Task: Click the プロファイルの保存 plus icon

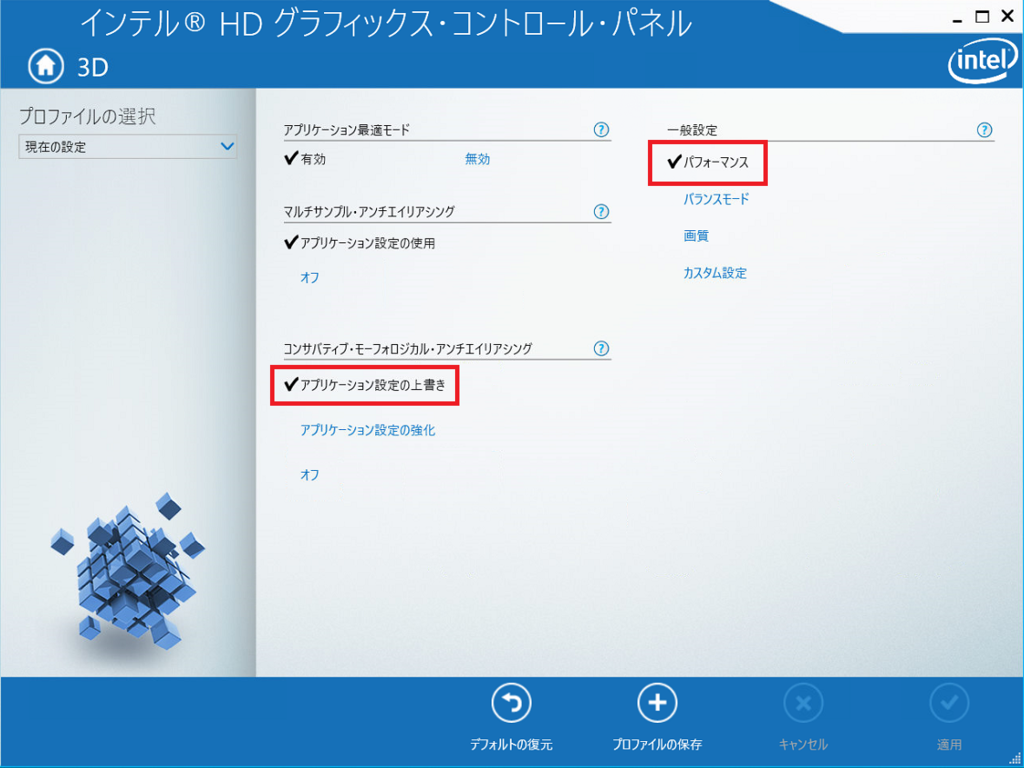Action: 657,703
